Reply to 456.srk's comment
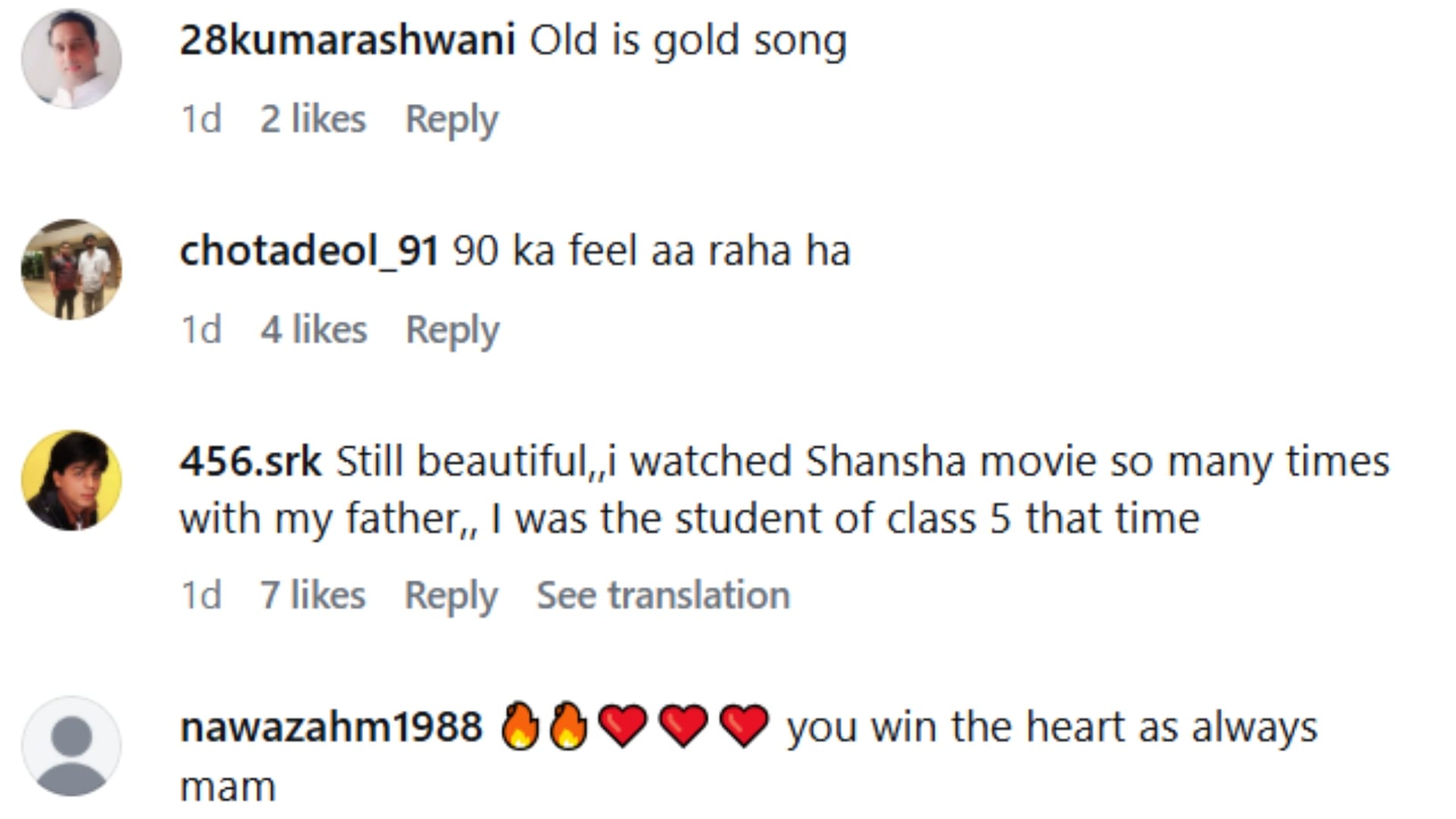 [x=451, y=595]
